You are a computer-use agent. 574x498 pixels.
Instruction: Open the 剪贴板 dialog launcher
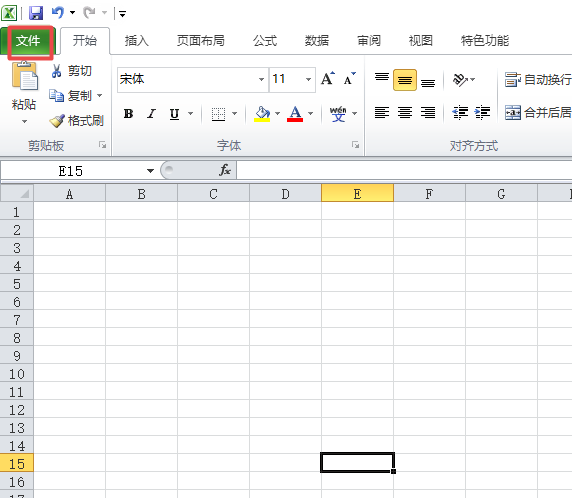click(x=102, y=145)
